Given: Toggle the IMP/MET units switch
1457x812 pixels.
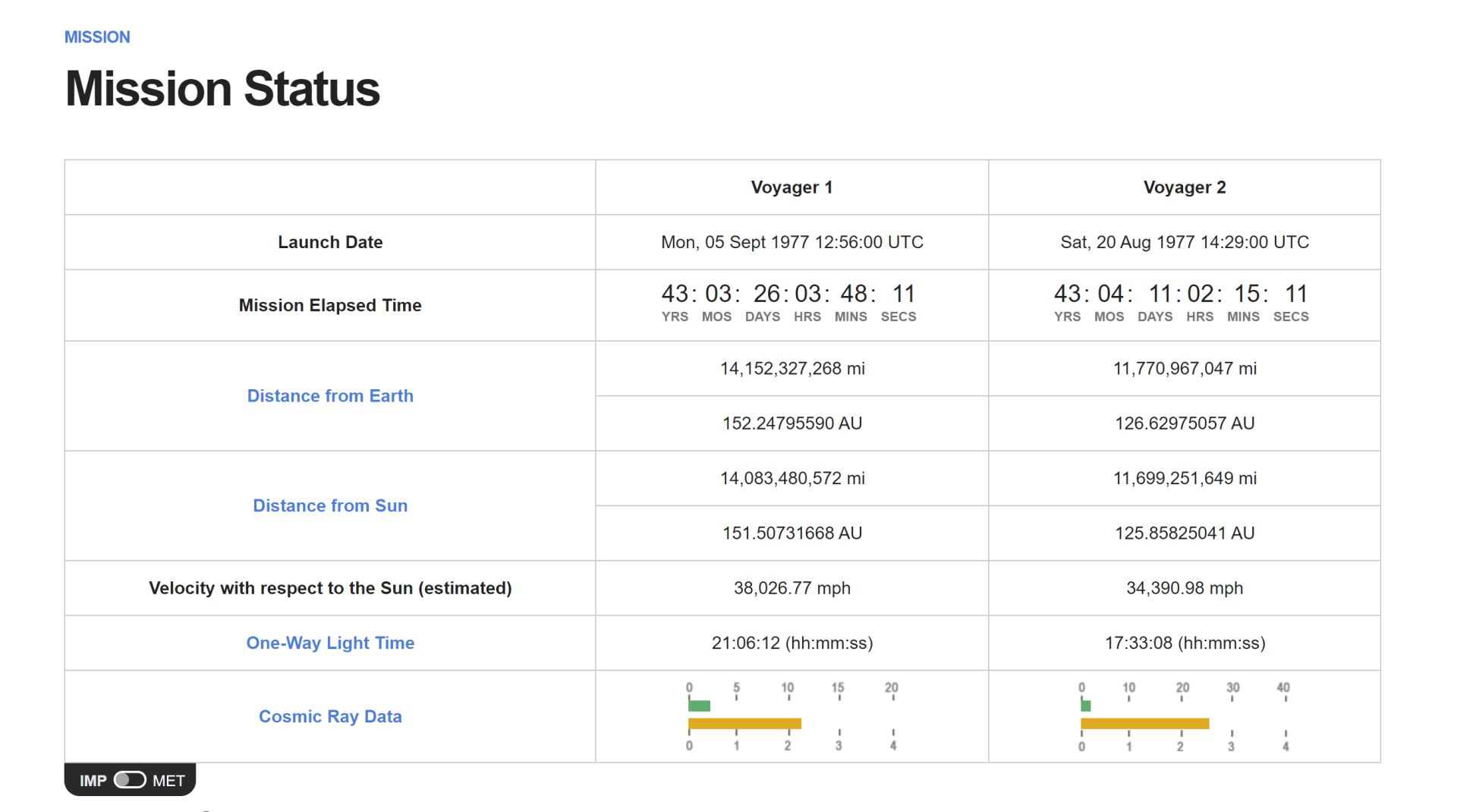Looking at the screenshot, I should tap(130, 780).
